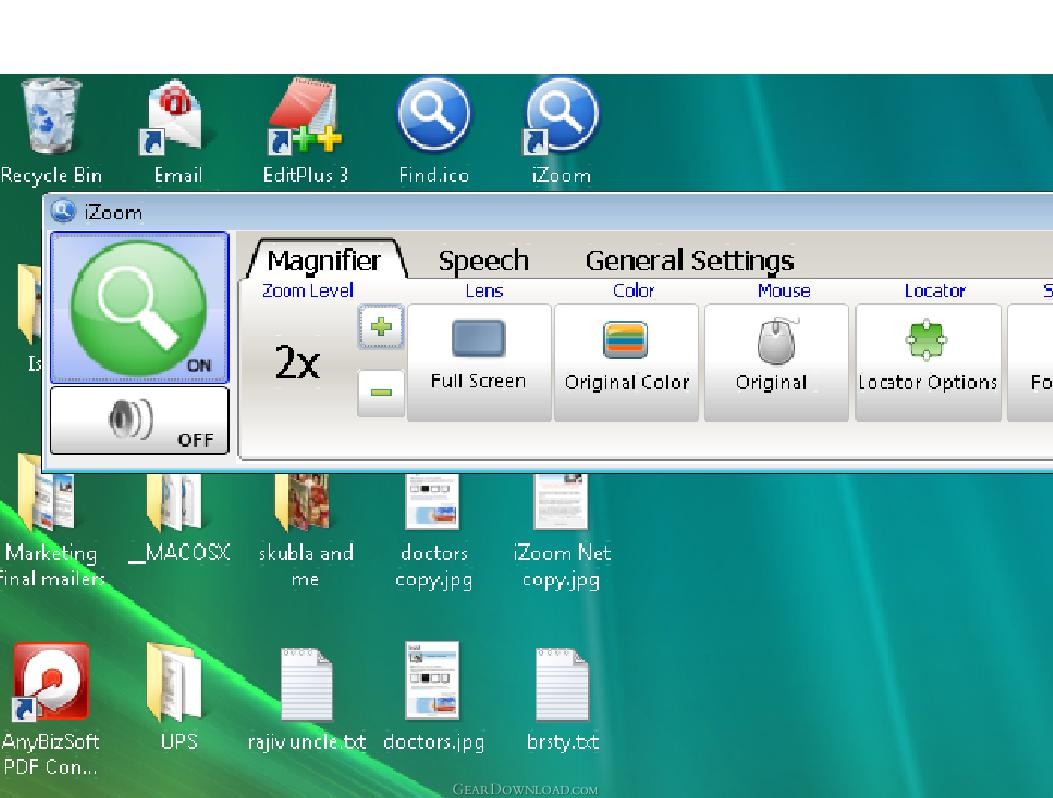This screenshot has height=798, width=1053.
Task: Toggle the speech speaker OFF button
Action: point(139,420)
